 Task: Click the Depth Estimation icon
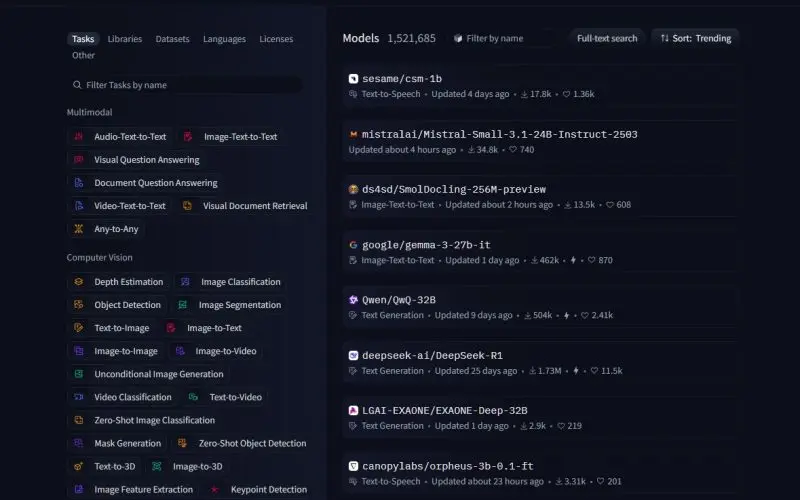click(79, 282)
